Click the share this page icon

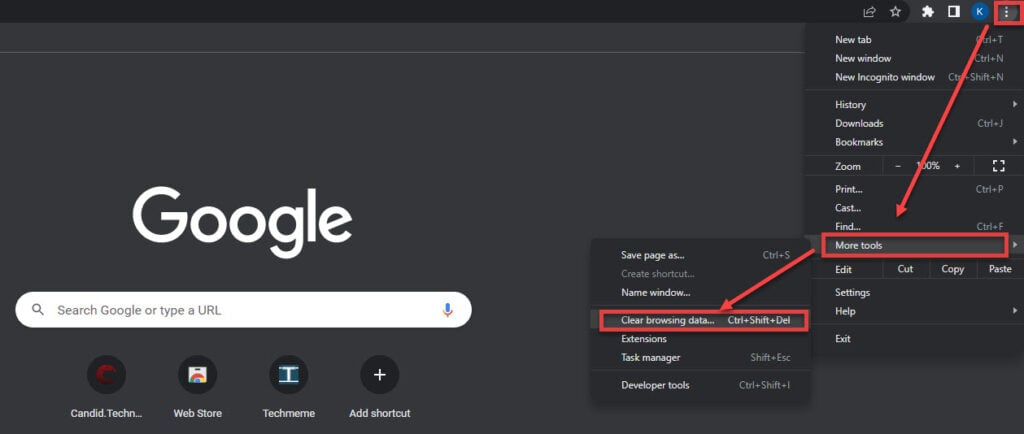pyautogui.click(x=869, y=12)
